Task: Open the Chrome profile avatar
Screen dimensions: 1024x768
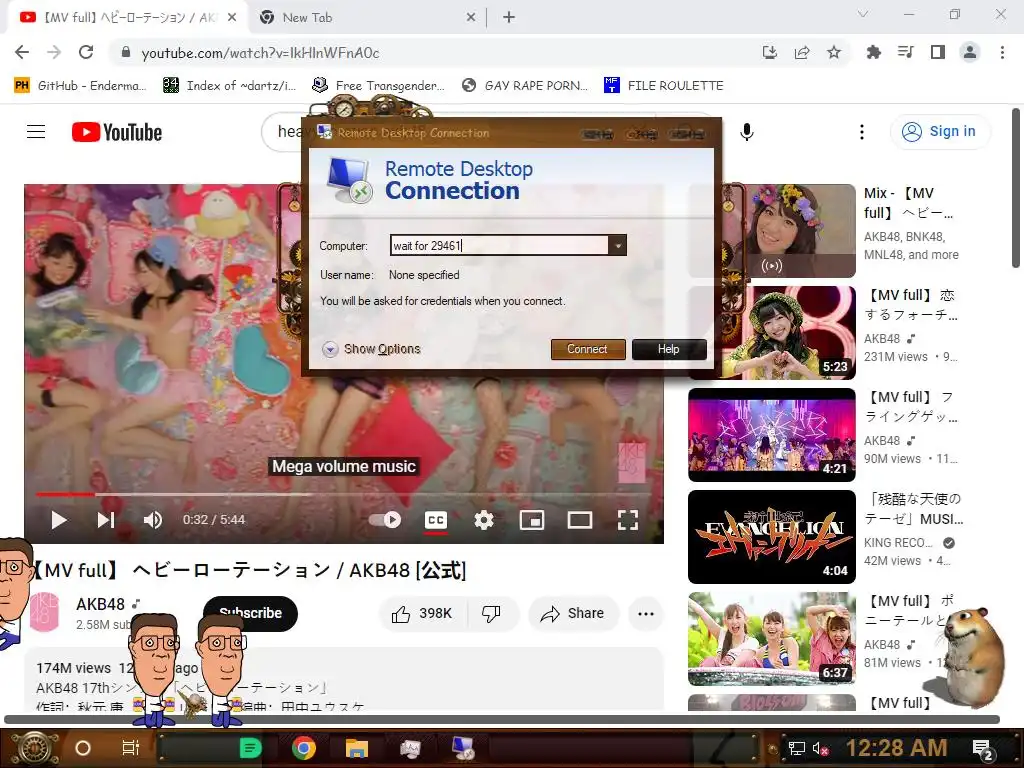Action: click(x=970, y=52)
